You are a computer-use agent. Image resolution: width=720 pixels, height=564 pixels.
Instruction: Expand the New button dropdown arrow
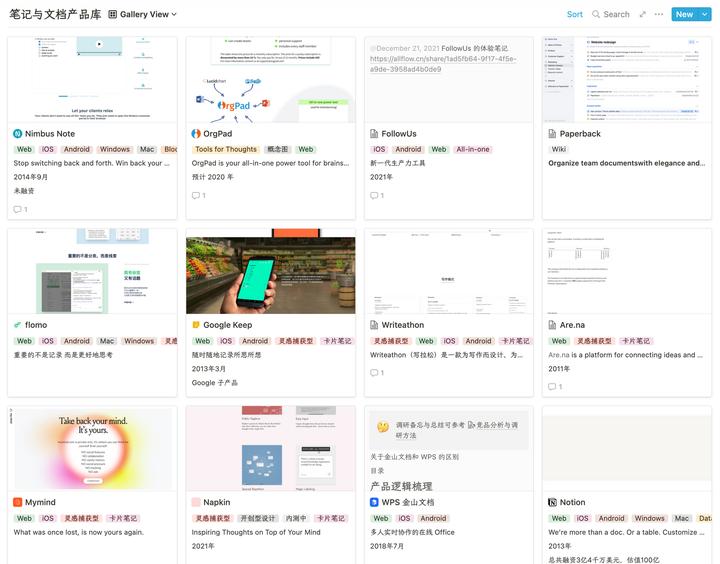click(704, 14)
